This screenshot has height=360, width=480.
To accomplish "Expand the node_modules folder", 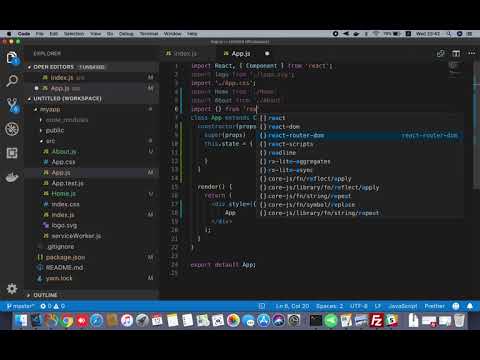I will click(67, 120).
